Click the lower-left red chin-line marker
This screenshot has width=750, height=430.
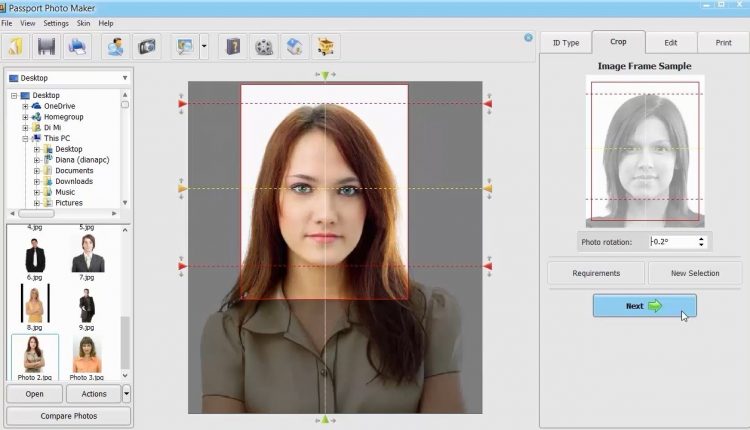tap(182, 266)
